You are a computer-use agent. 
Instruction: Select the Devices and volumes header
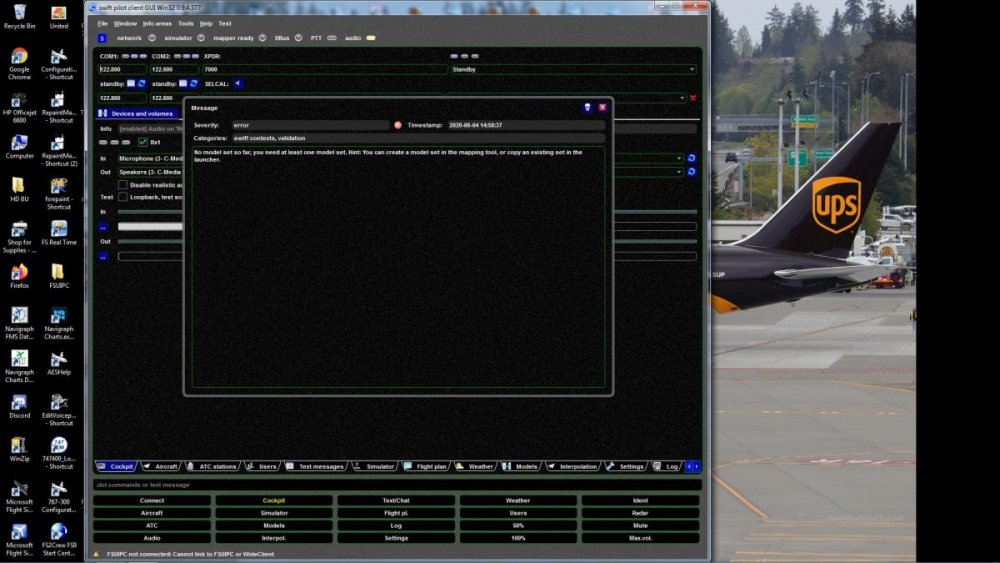click(x=136, y=113)
